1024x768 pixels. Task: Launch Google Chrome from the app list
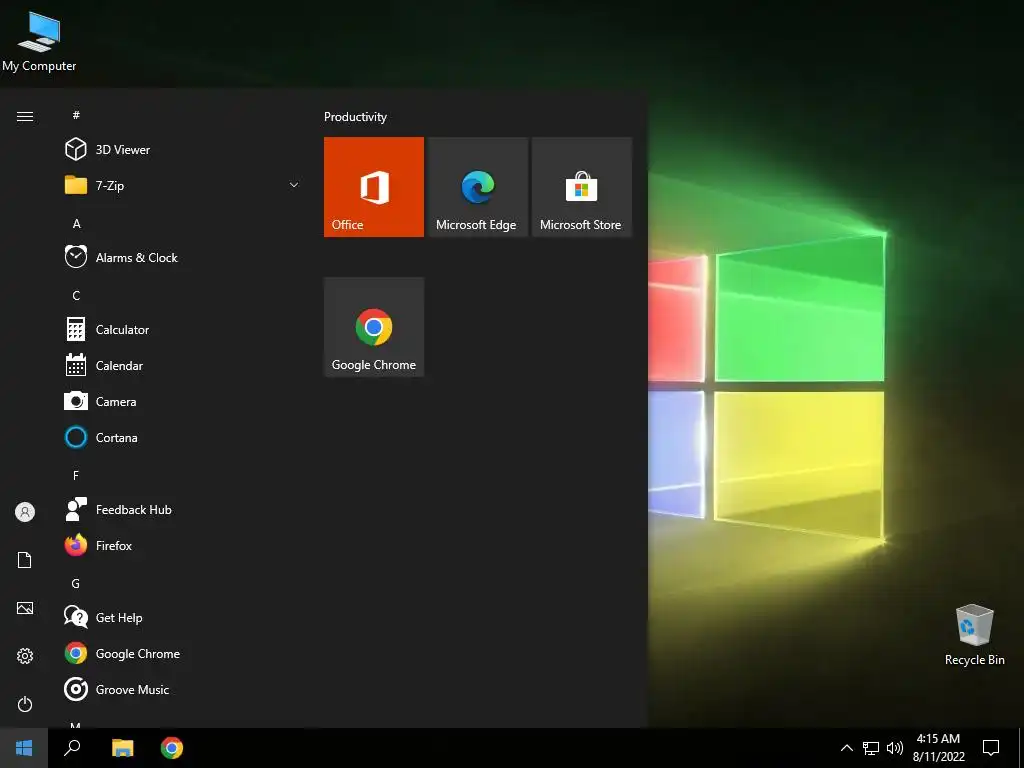click(x=183, y=654)
